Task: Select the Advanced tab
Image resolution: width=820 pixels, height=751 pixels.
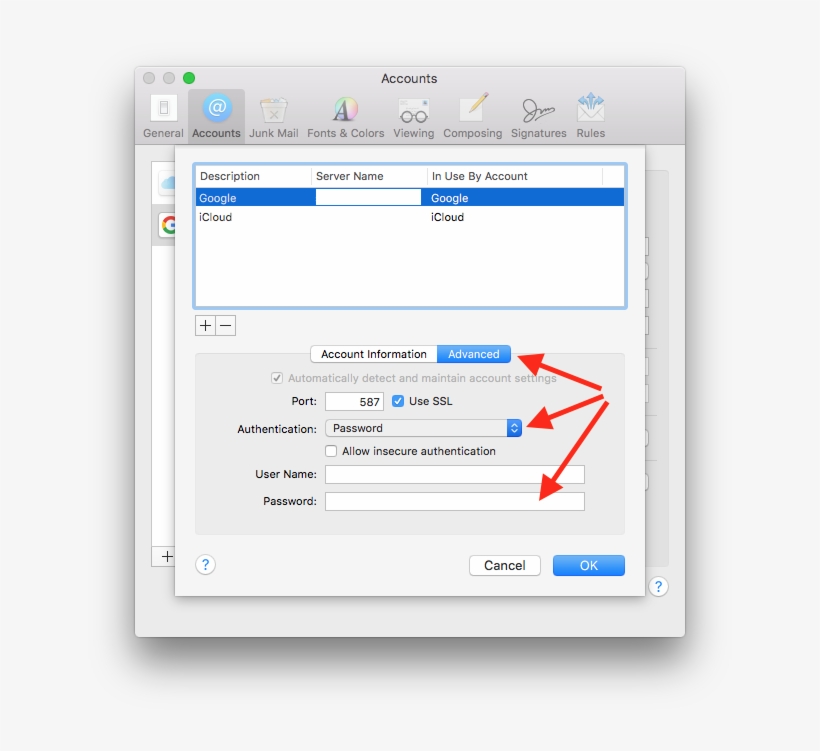Action: point(474,354)
